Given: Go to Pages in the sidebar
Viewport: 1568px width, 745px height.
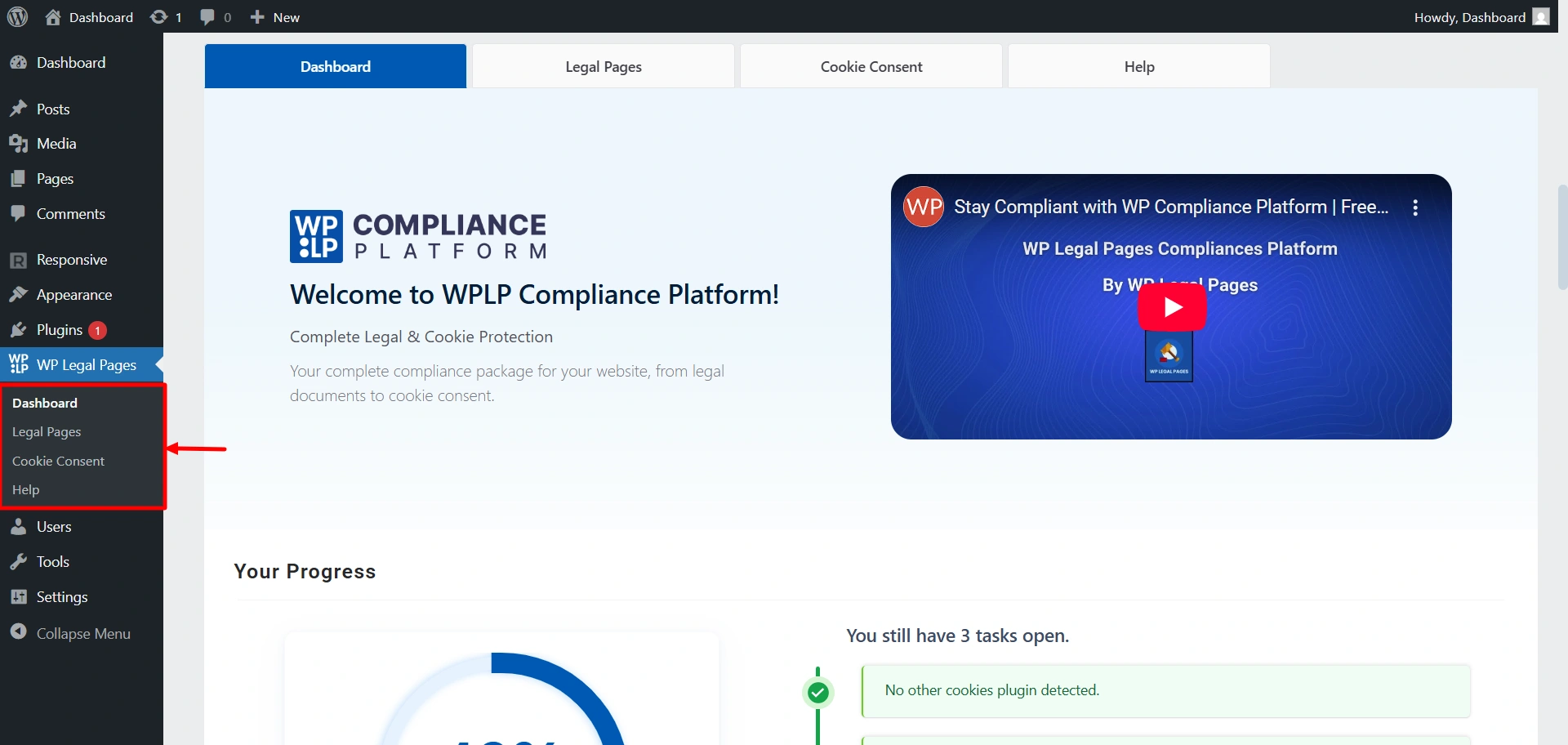Looking at the screenshot, I should tap(55, 179).
